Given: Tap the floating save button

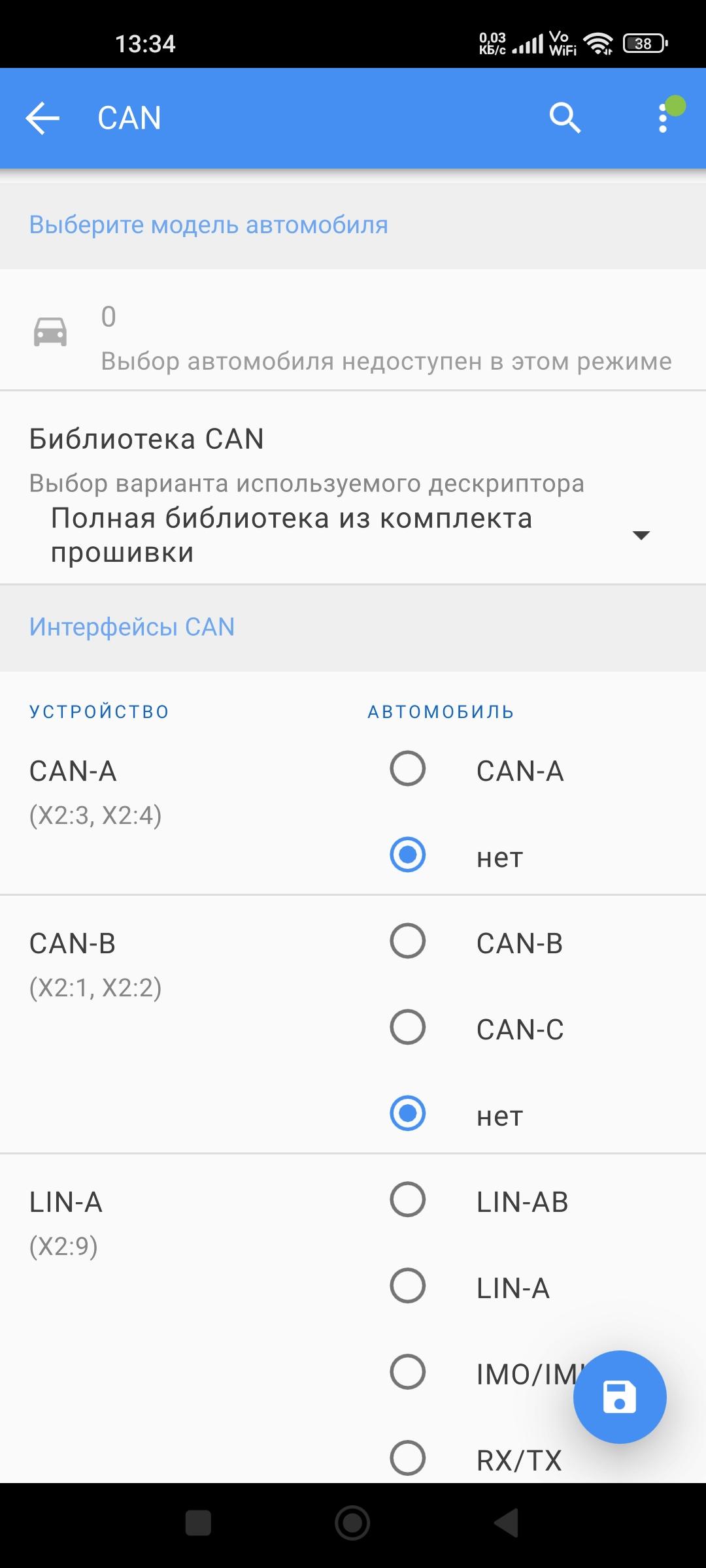Looking at the screenshot, I should (x=619, y=1396).
